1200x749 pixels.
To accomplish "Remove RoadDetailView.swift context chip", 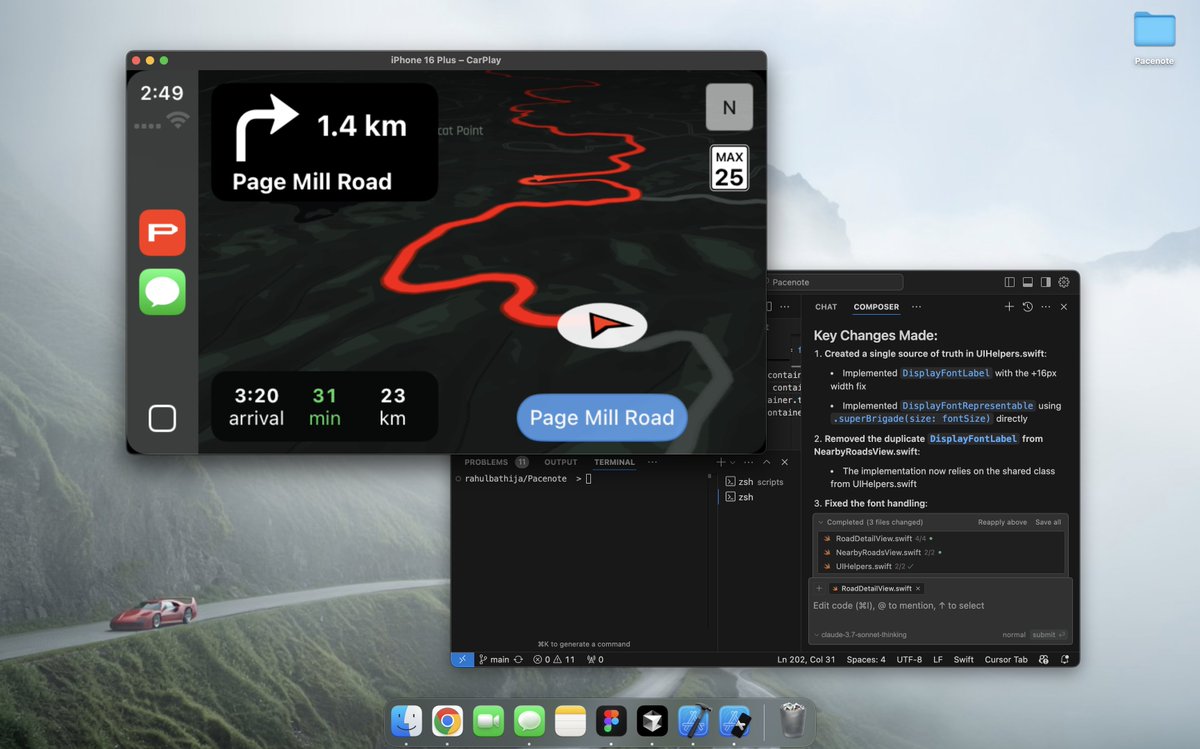I will (918, 588).
